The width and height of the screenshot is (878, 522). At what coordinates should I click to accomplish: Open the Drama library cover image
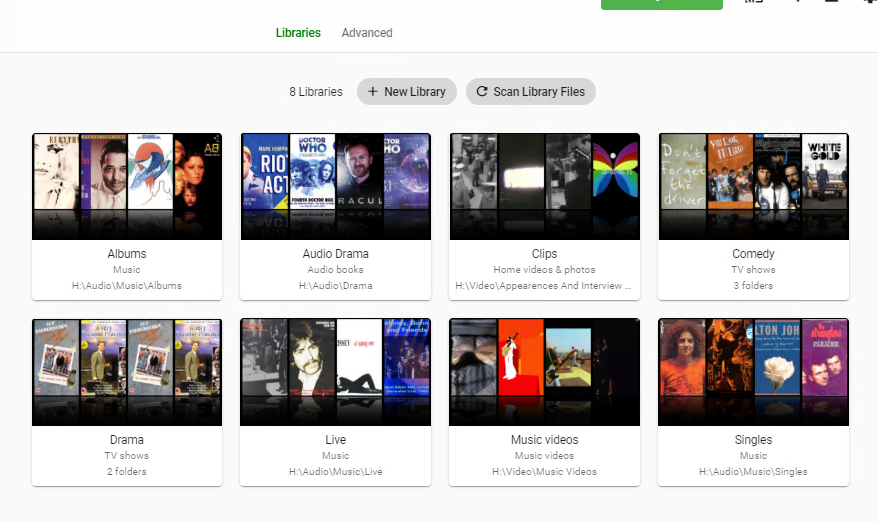click(x=127, y=372)
